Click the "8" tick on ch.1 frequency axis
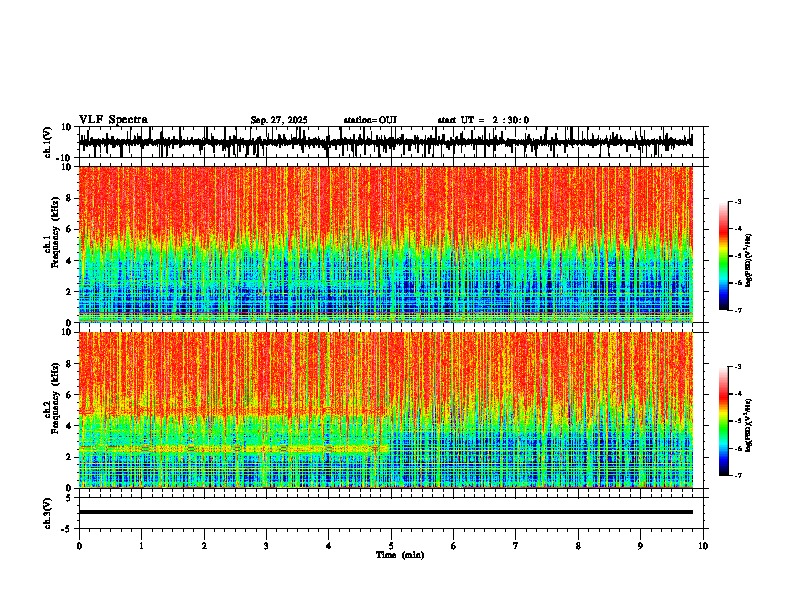 [70, 198]
